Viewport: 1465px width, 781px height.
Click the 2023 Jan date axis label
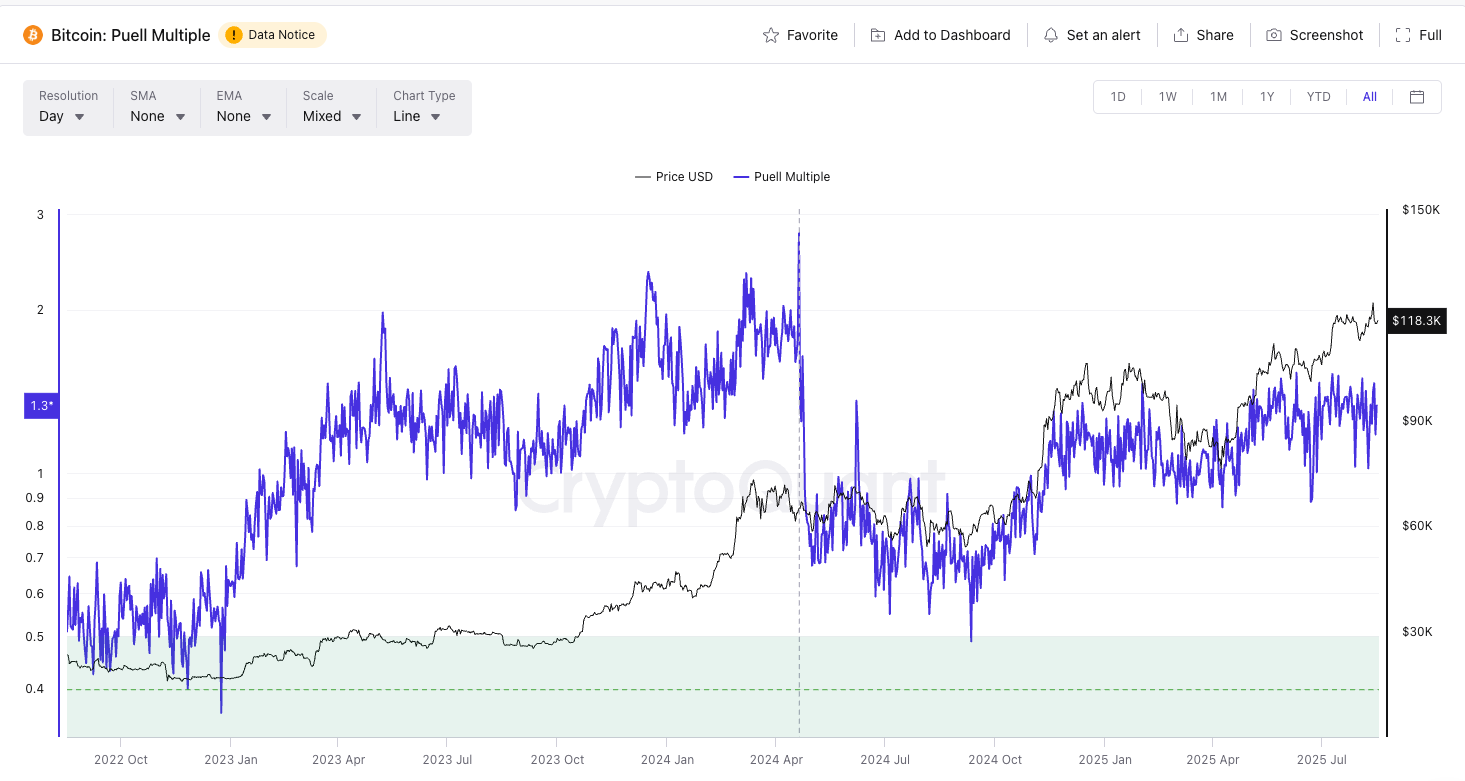pyautogui.click(x=231, y=760)
